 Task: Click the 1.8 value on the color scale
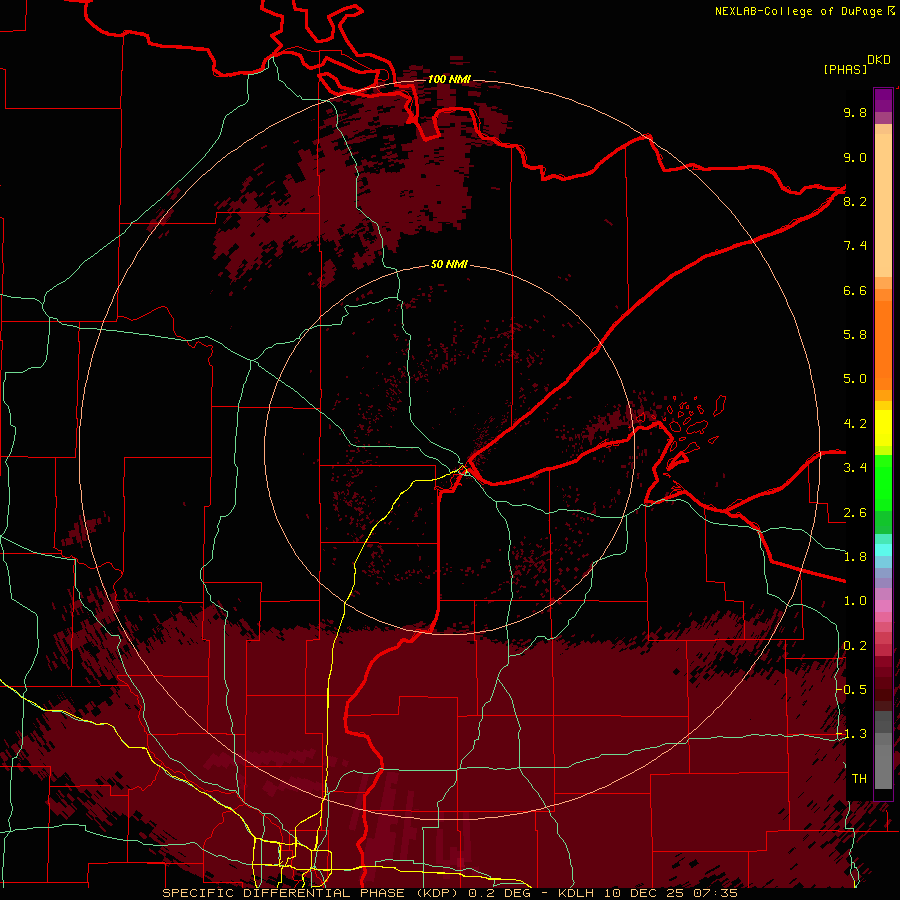855,557
